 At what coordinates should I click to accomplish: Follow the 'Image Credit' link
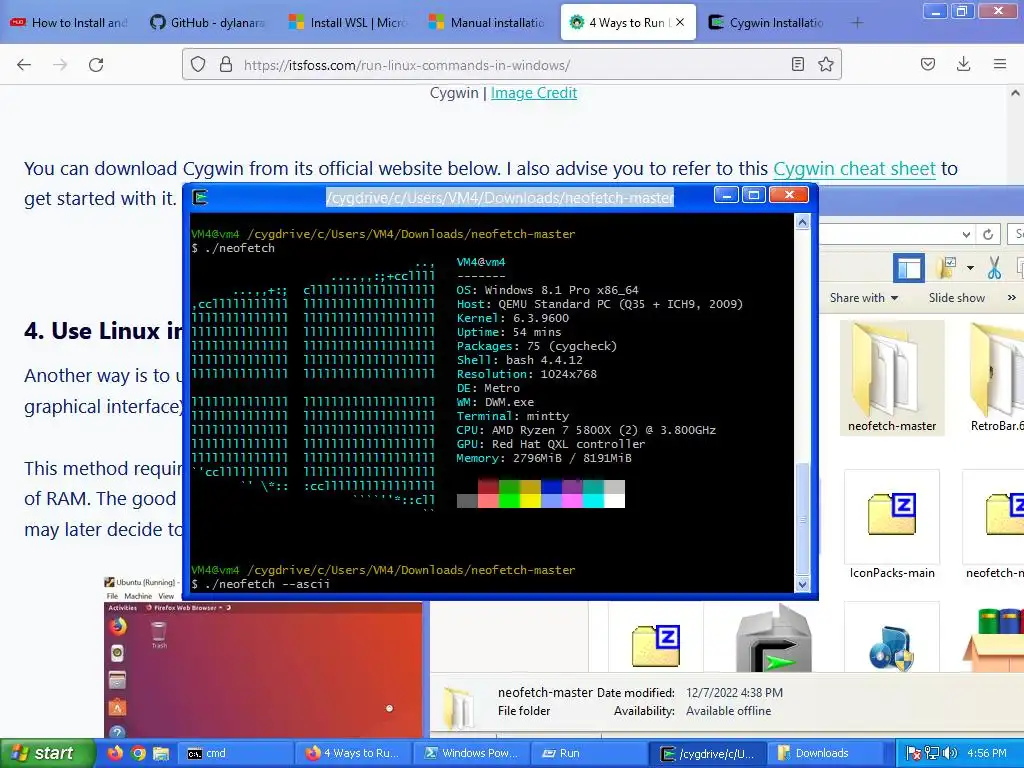coord(534,93)
